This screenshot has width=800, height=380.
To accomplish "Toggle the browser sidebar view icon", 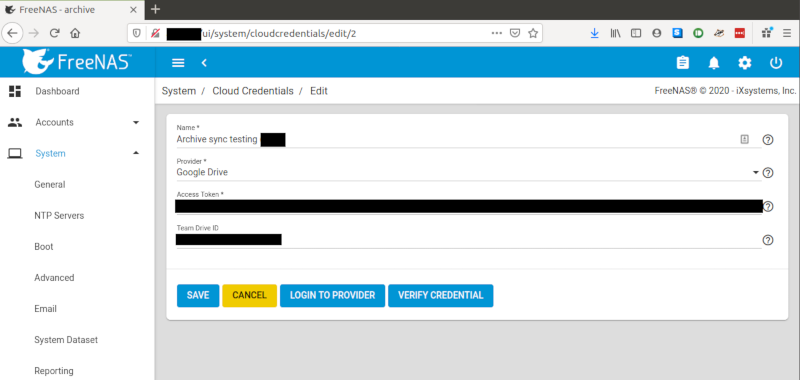I will click(636, 33).
